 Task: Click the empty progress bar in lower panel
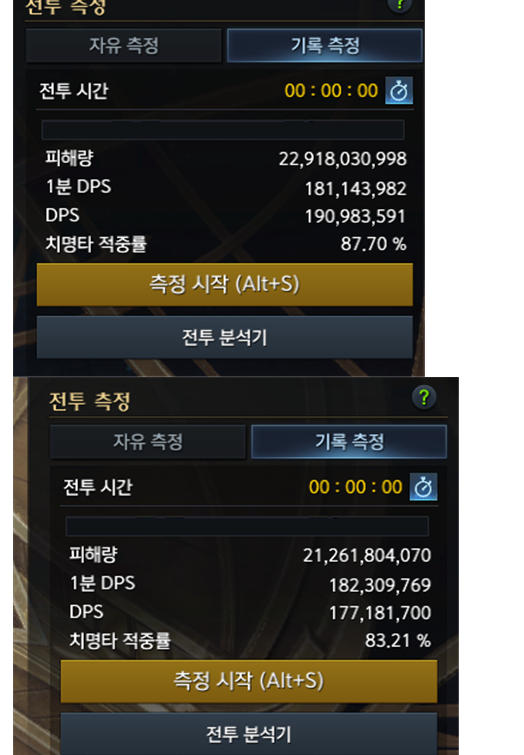pos(247,526)
